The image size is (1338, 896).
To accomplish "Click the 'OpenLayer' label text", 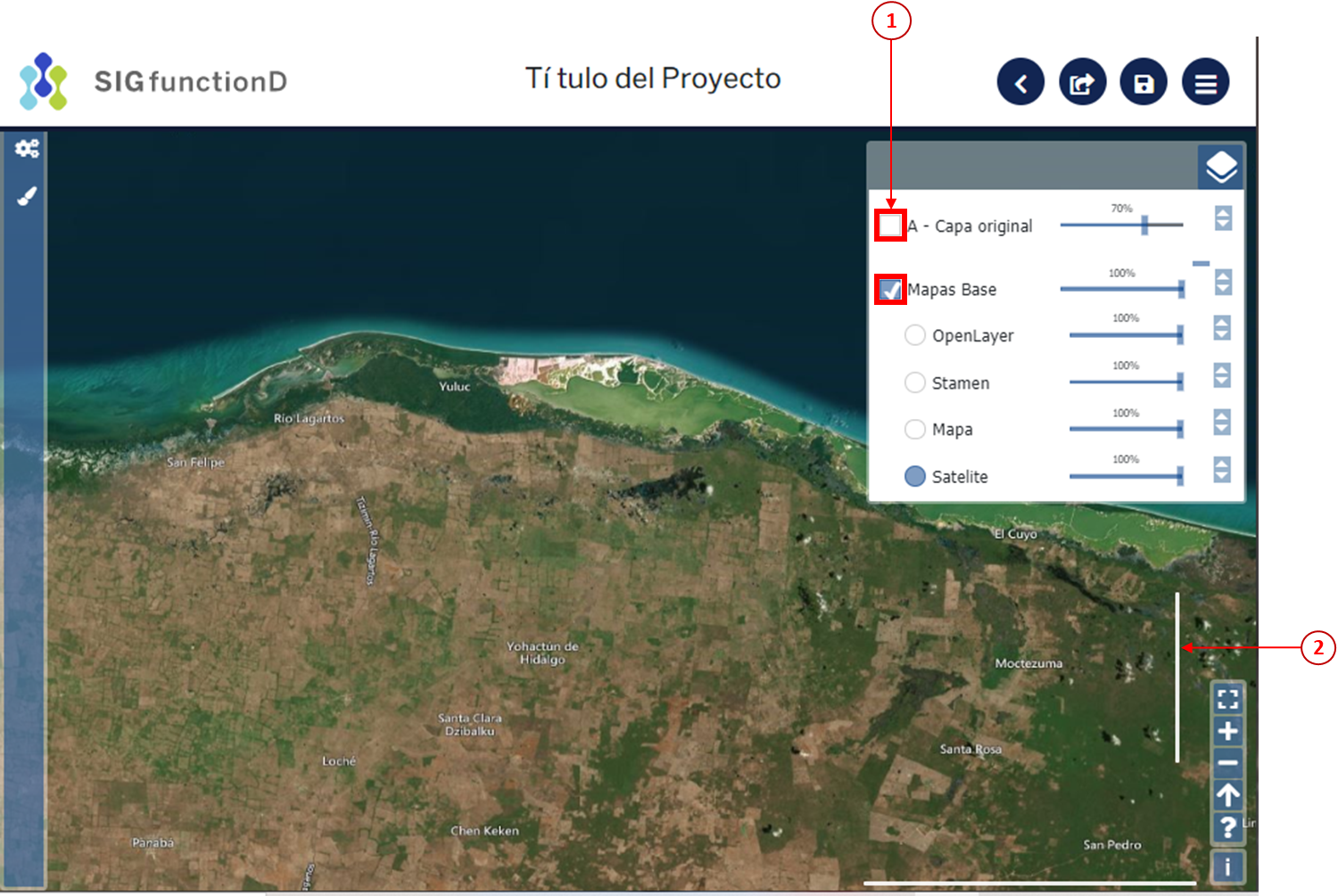I will point(972,336).
